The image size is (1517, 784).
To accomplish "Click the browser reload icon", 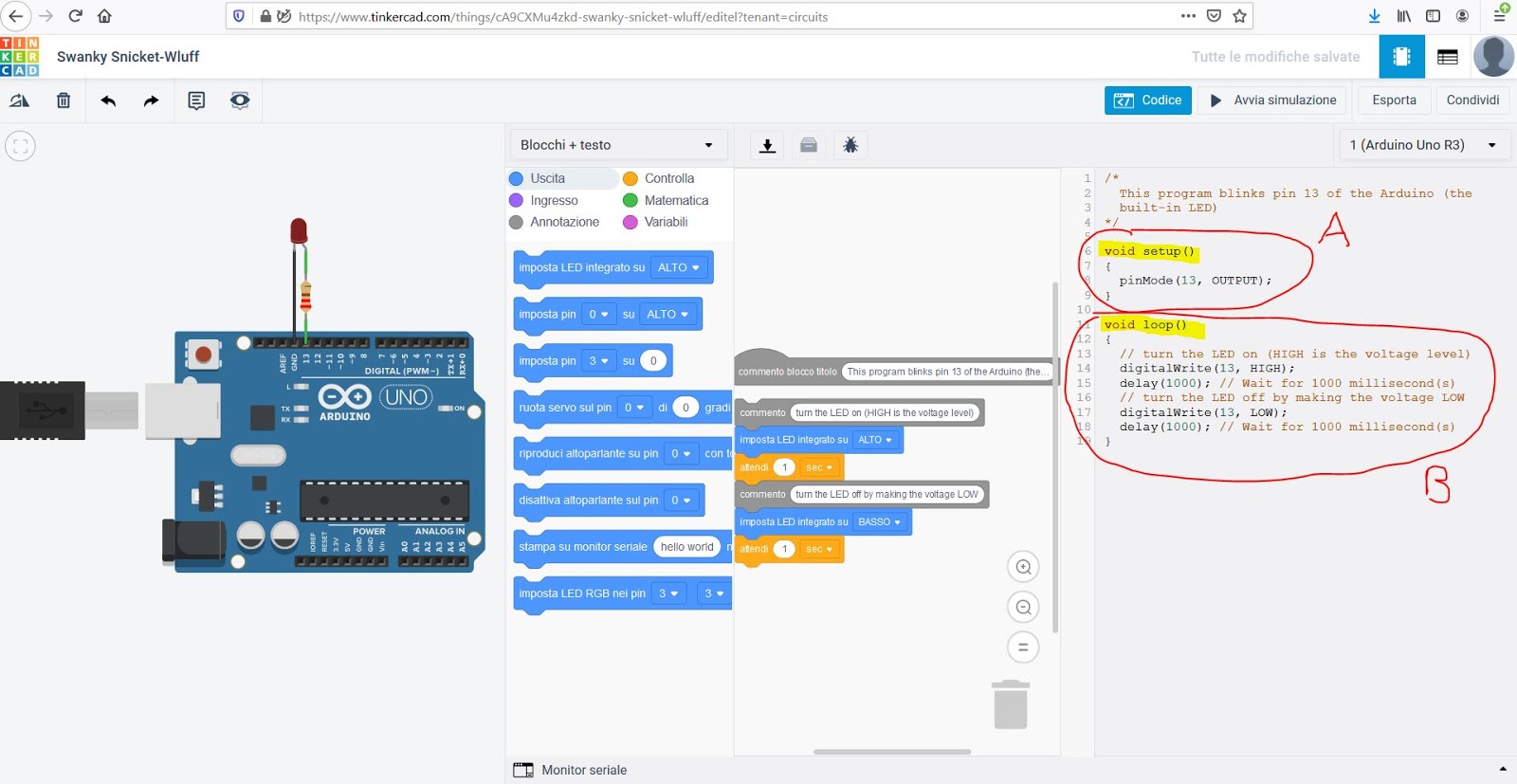I will 76,16.
